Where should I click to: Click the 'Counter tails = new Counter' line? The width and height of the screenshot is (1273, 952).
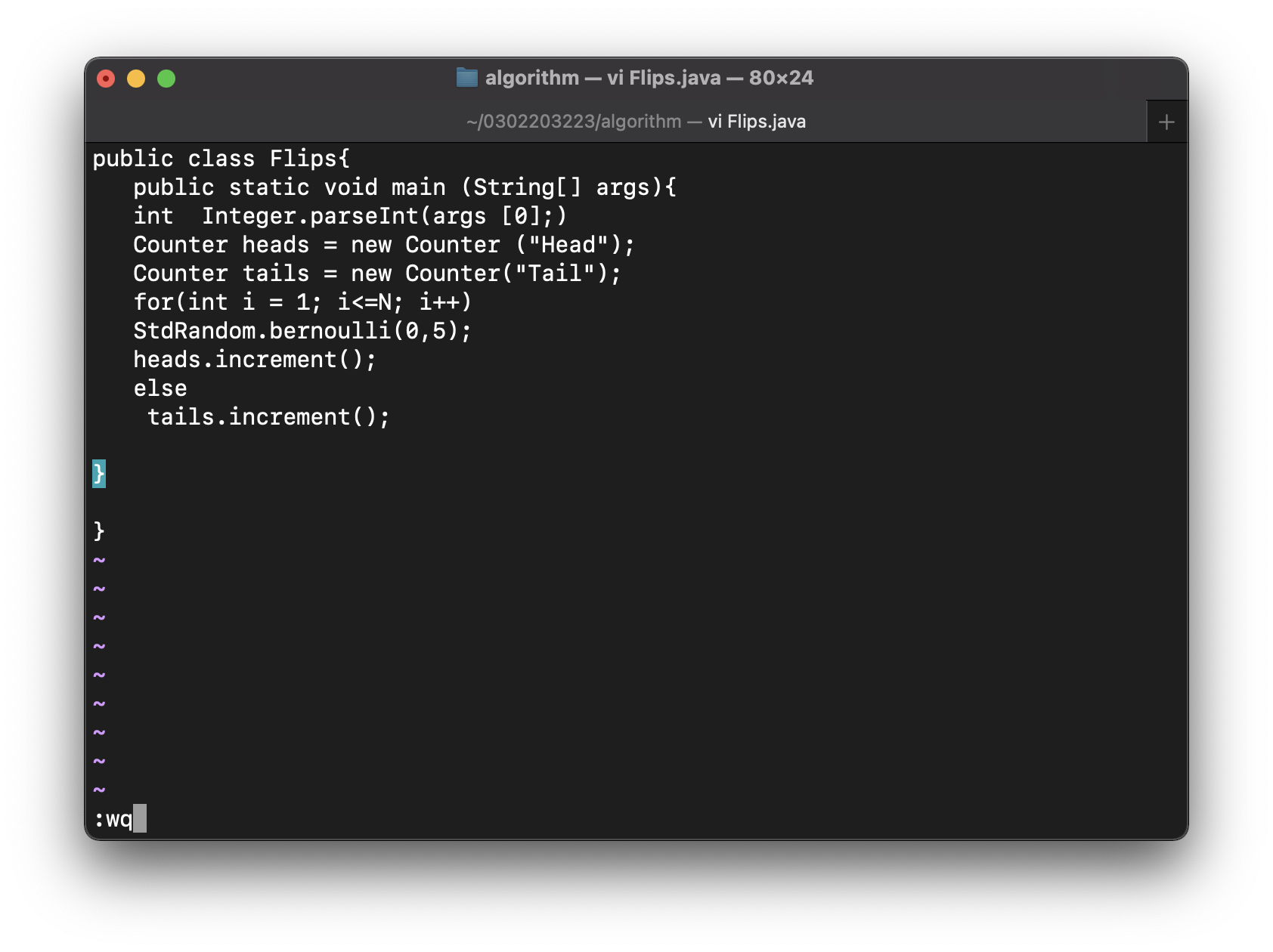click(377, 274)
